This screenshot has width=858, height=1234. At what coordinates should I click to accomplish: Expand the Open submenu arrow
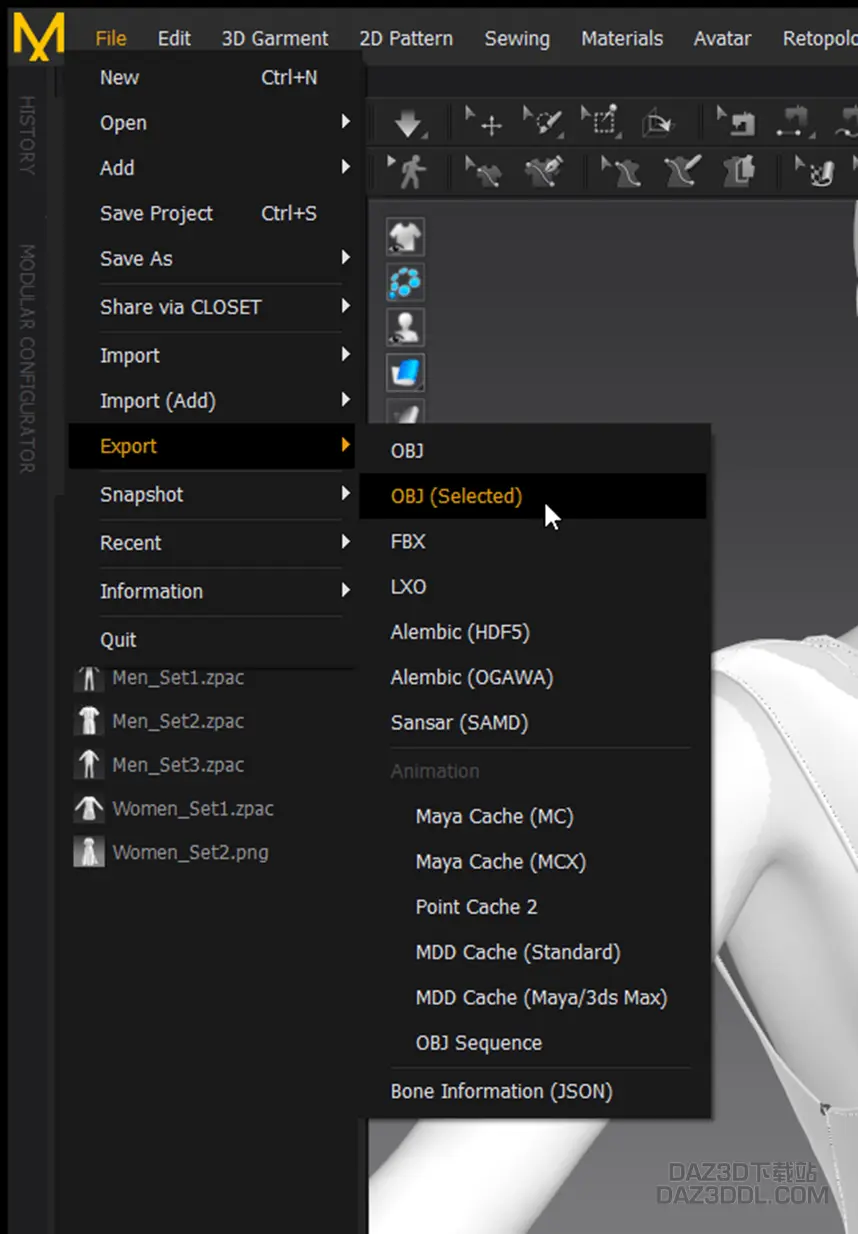pyautogui.click(x=346, y=122)
